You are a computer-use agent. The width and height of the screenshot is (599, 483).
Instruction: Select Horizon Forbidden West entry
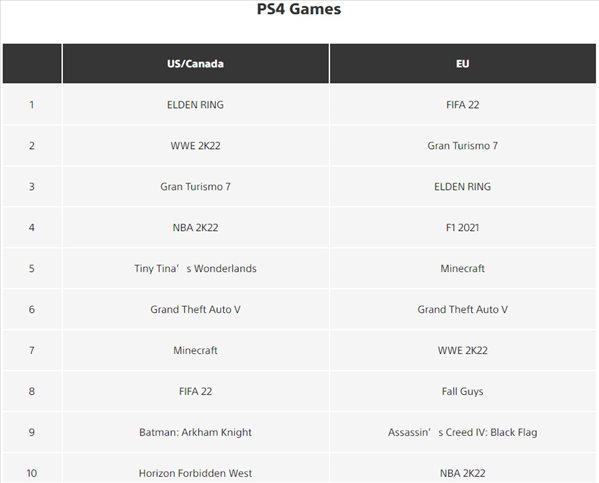(195, 473)
